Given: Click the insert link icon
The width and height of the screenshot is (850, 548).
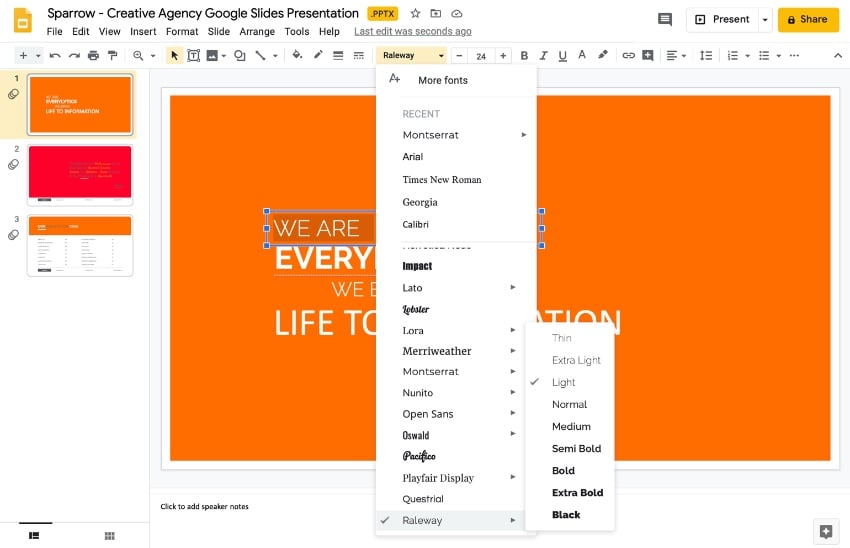Looking at the screenshot, I should pos(628,56).
